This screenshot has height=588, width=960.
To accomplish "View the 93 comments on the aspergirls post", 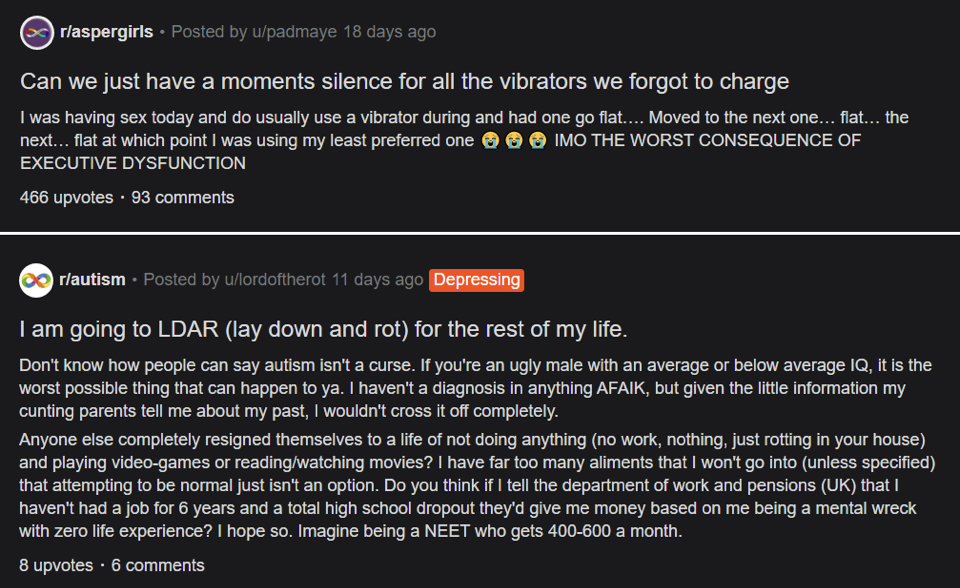I will click(183, 197).
